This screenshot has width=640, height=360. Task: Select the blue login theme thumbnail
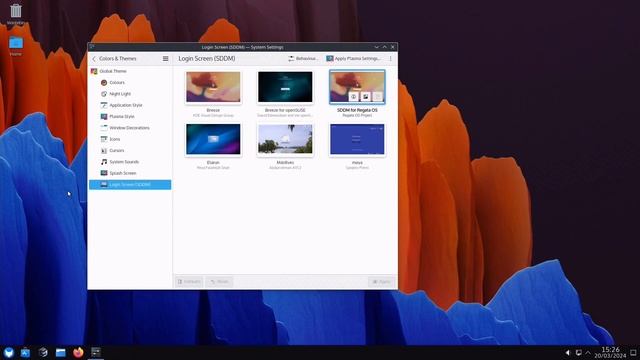[357, 139]
